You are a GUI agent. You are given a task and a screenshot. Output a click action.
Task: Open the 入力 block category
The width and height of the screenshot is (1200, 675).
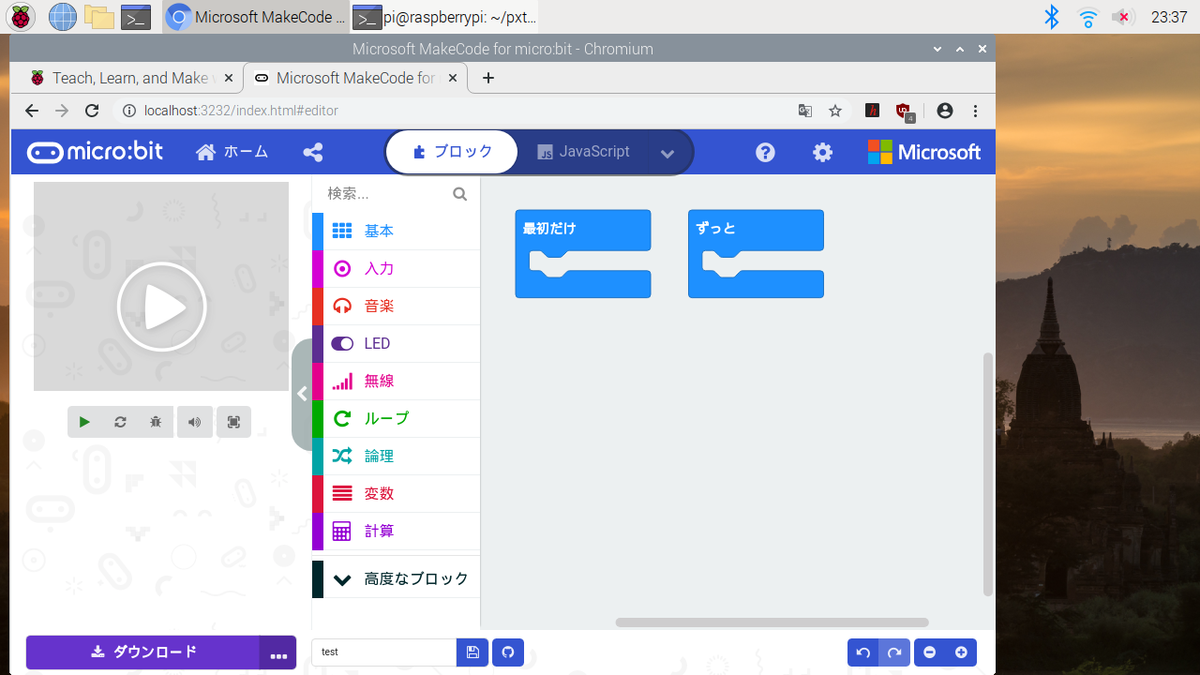[396, 268]
